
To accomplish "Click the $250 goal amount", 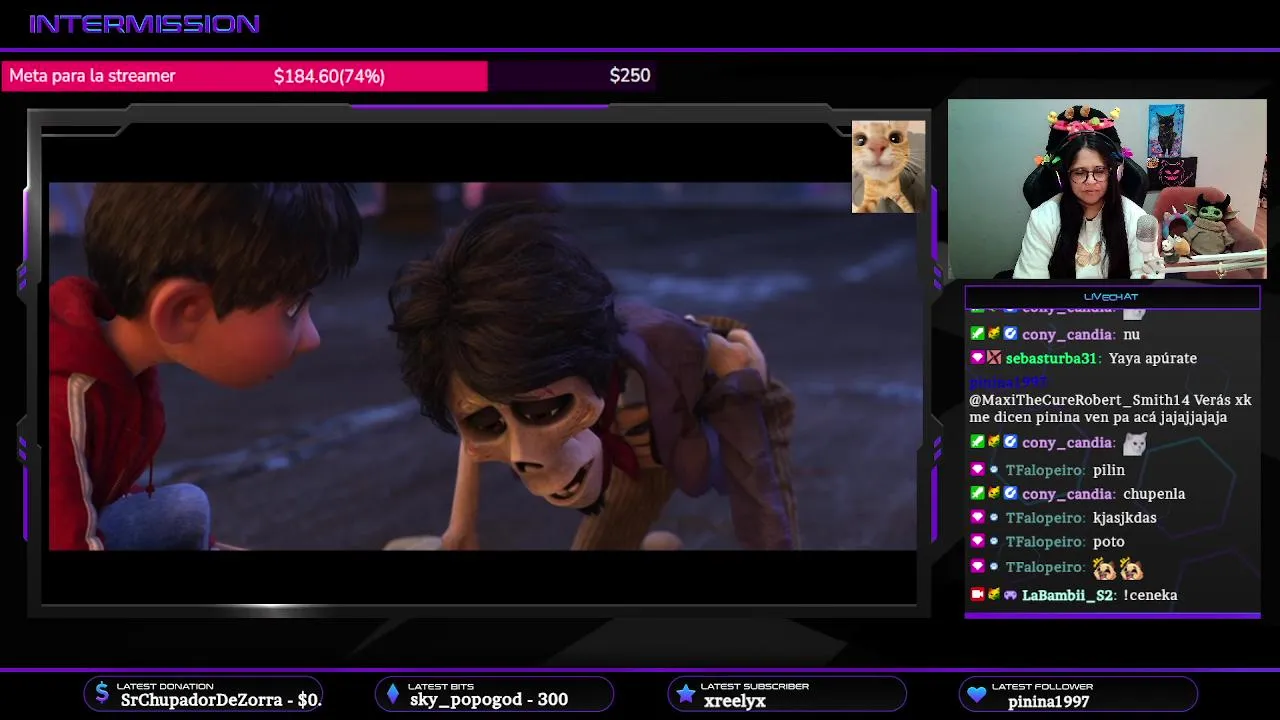I will pos(630,76).
